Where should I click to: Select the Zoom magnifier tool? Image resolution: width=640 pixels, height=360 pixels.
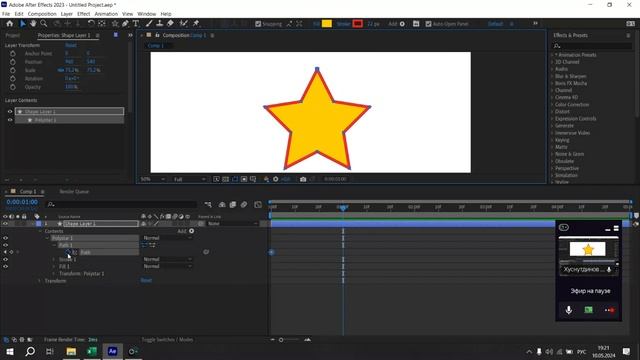[x=43, y=24]
